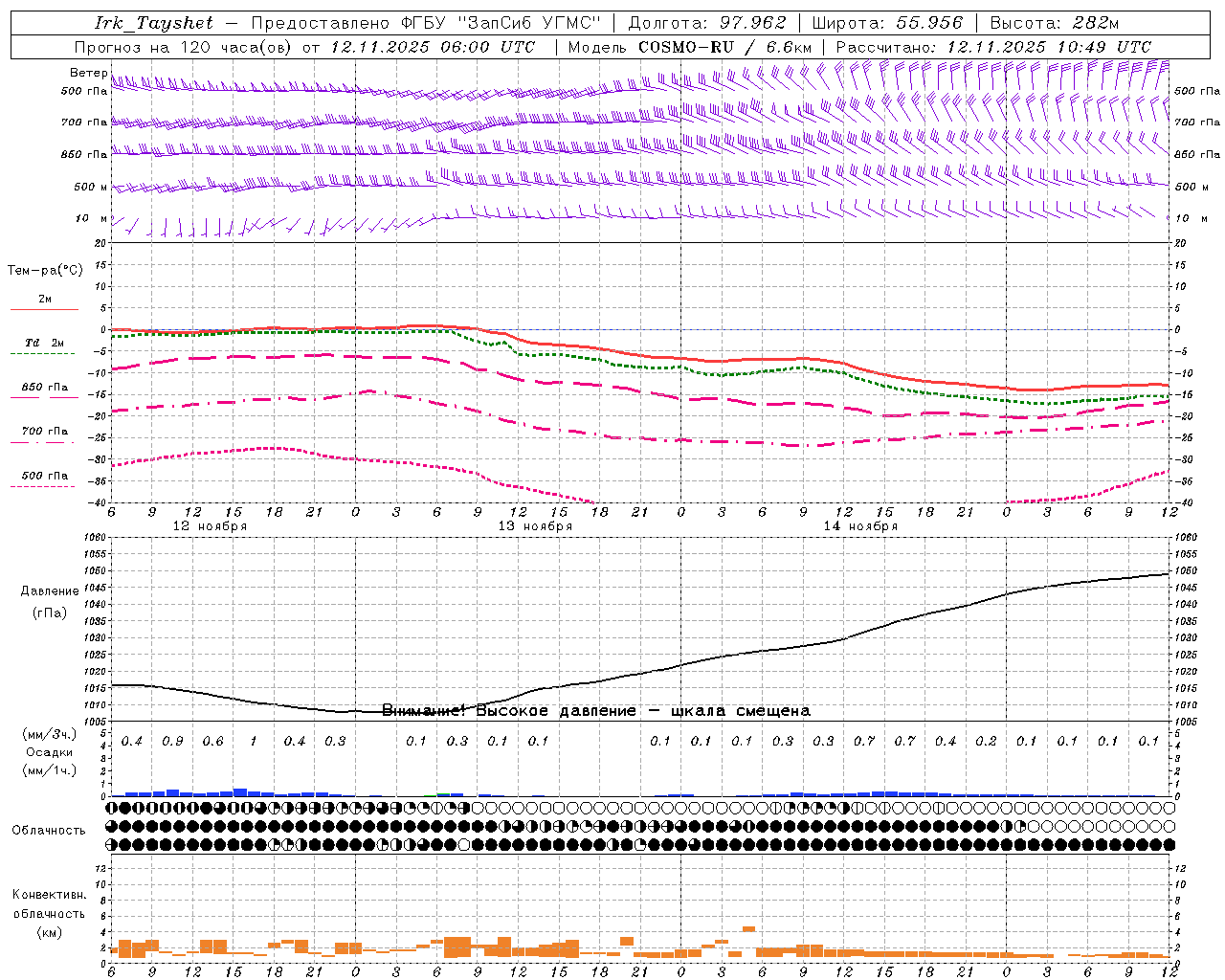Click the warning "Внимание! Высокое давление – шкала смещена"
Image resolution: width=1225 pixels, height=980 pixels.
(596, 710)
